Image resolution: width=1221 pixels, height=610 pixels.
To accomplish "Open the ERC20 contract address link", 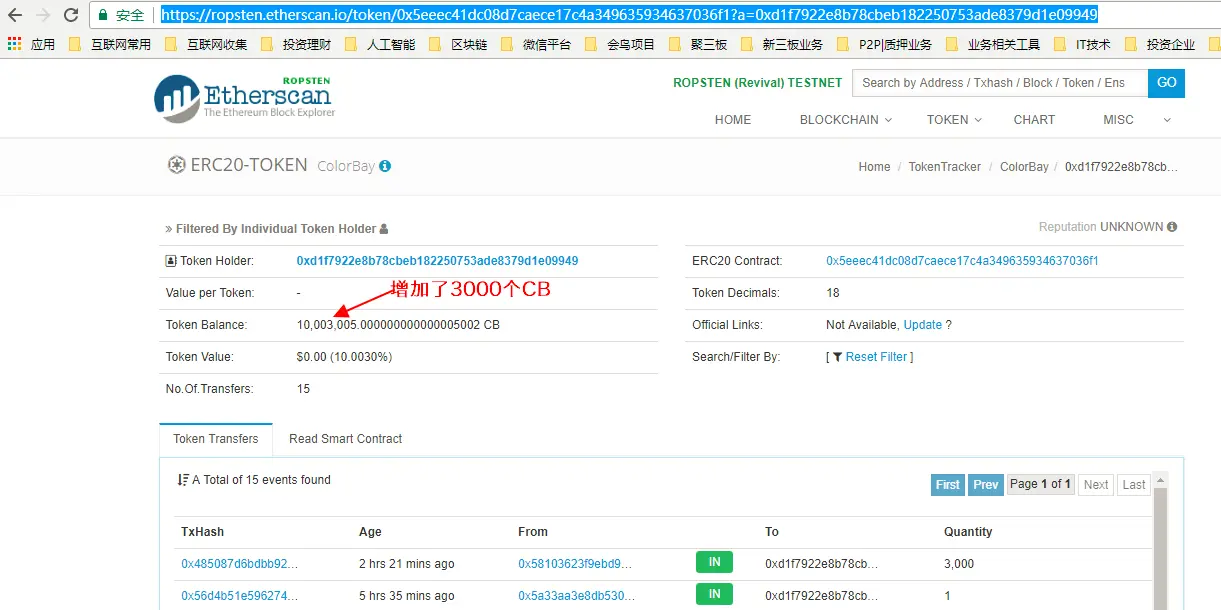I will coord(962,261).
